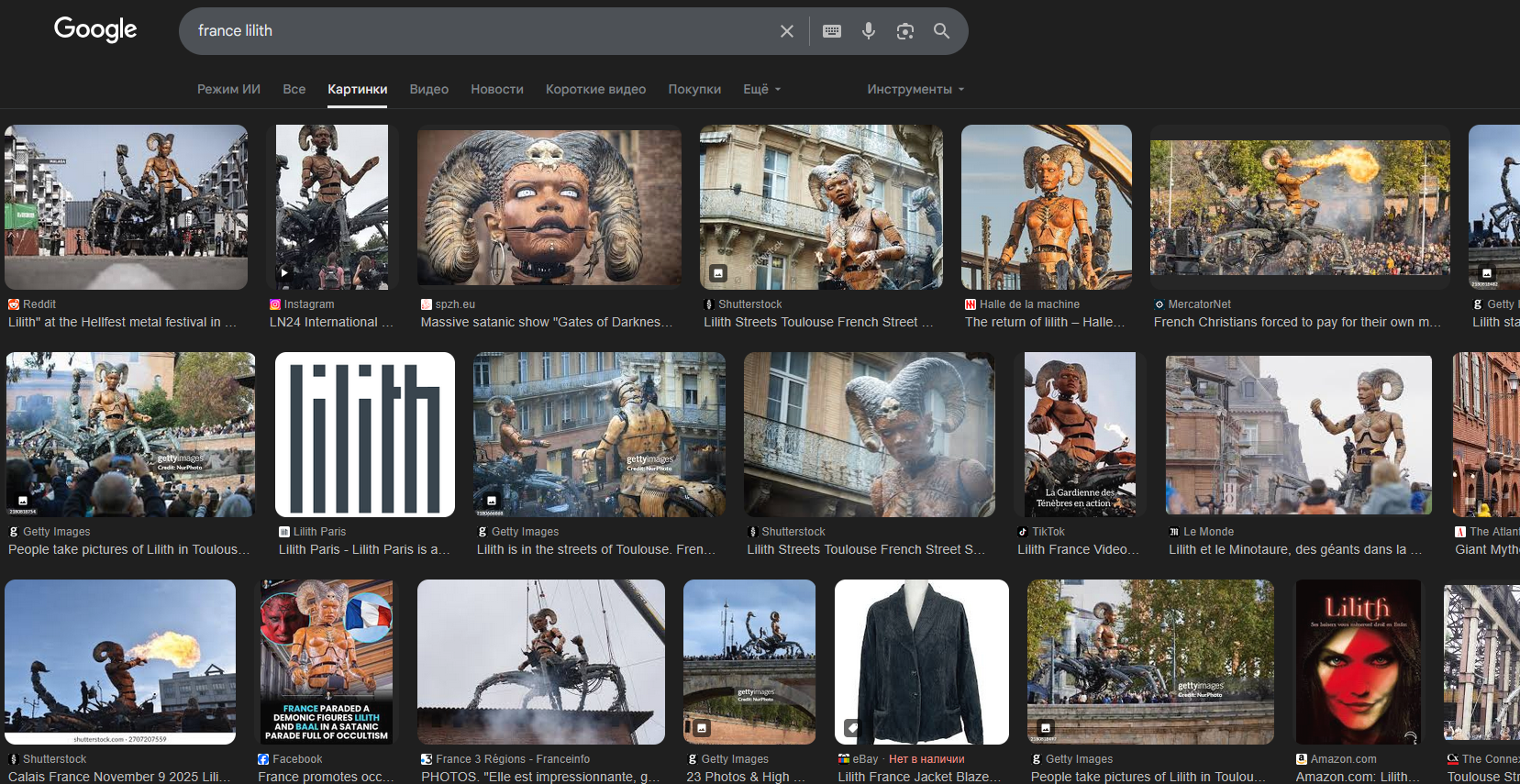Go to Google home via the logo
The height and width of the screenshot is (784, 1520).
95,29
